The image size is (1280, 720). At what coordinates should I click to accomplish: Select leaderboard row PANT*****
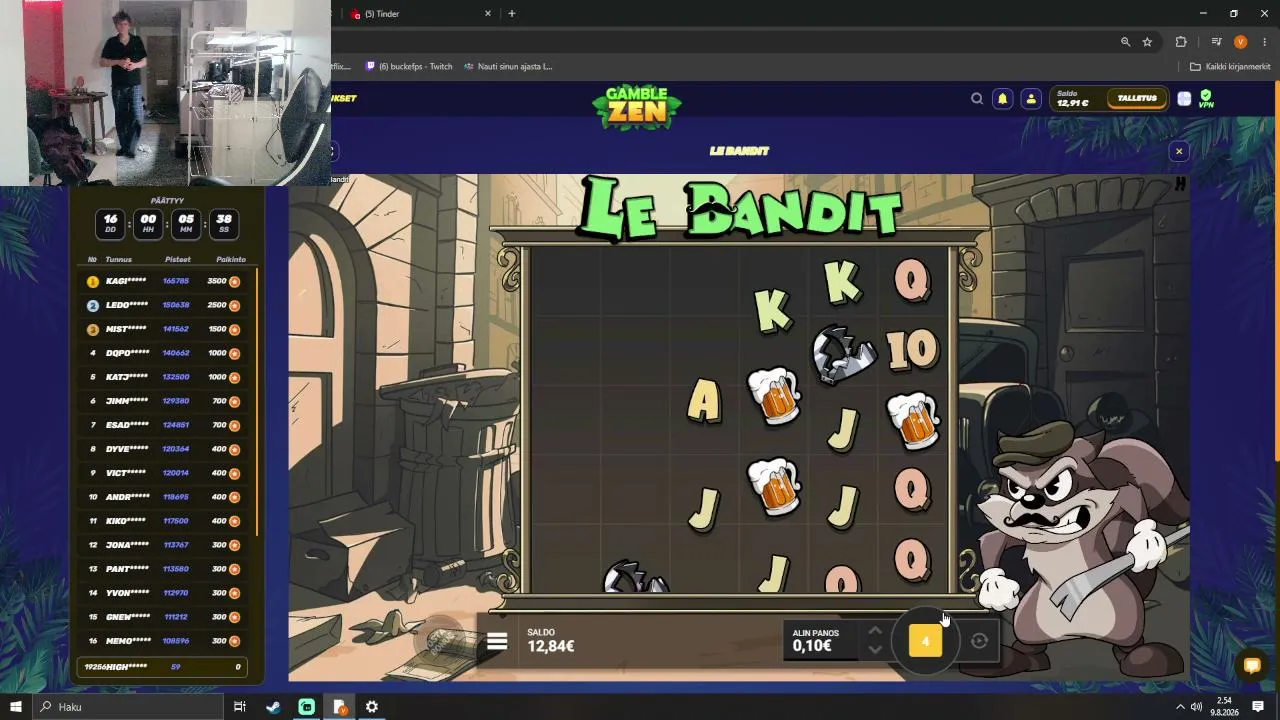tap(164, 569)
